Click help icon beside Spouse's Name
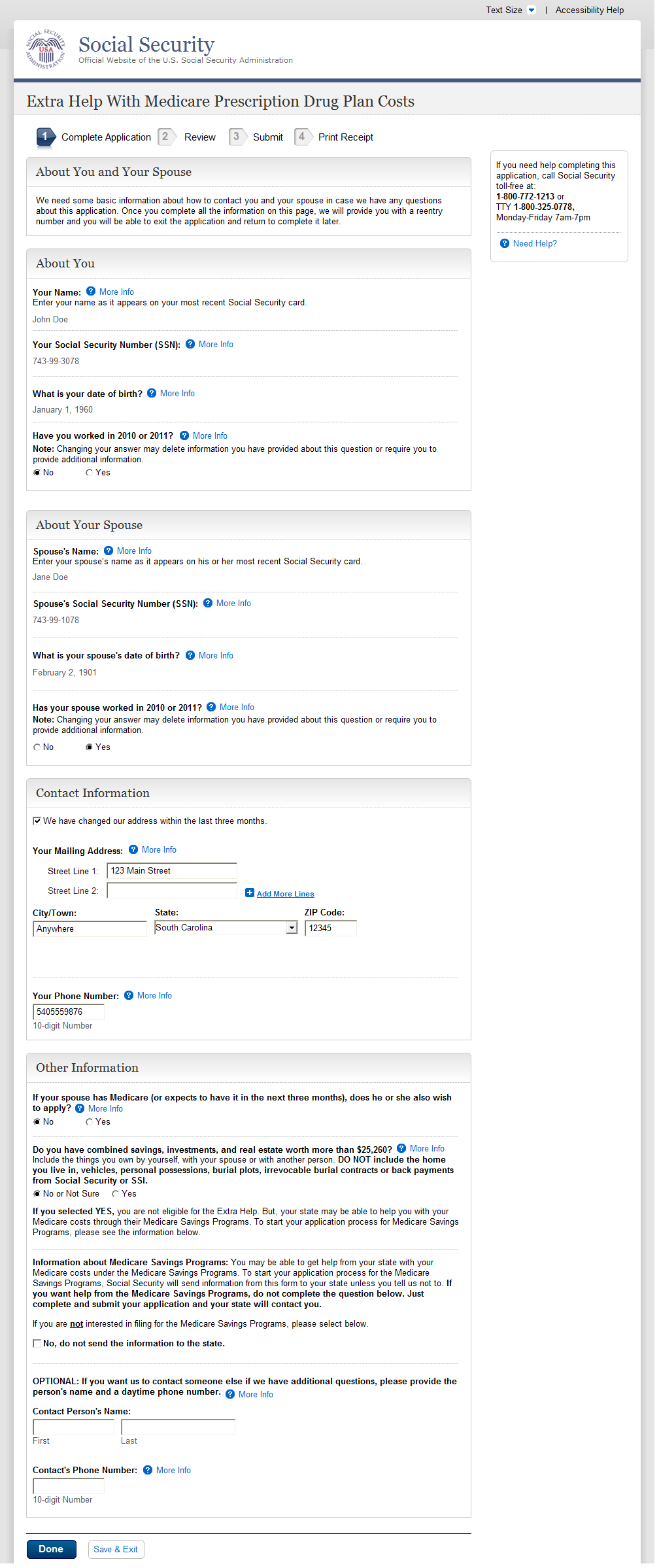This screenshot has height=1568, width=659. (x=109, y=551)
